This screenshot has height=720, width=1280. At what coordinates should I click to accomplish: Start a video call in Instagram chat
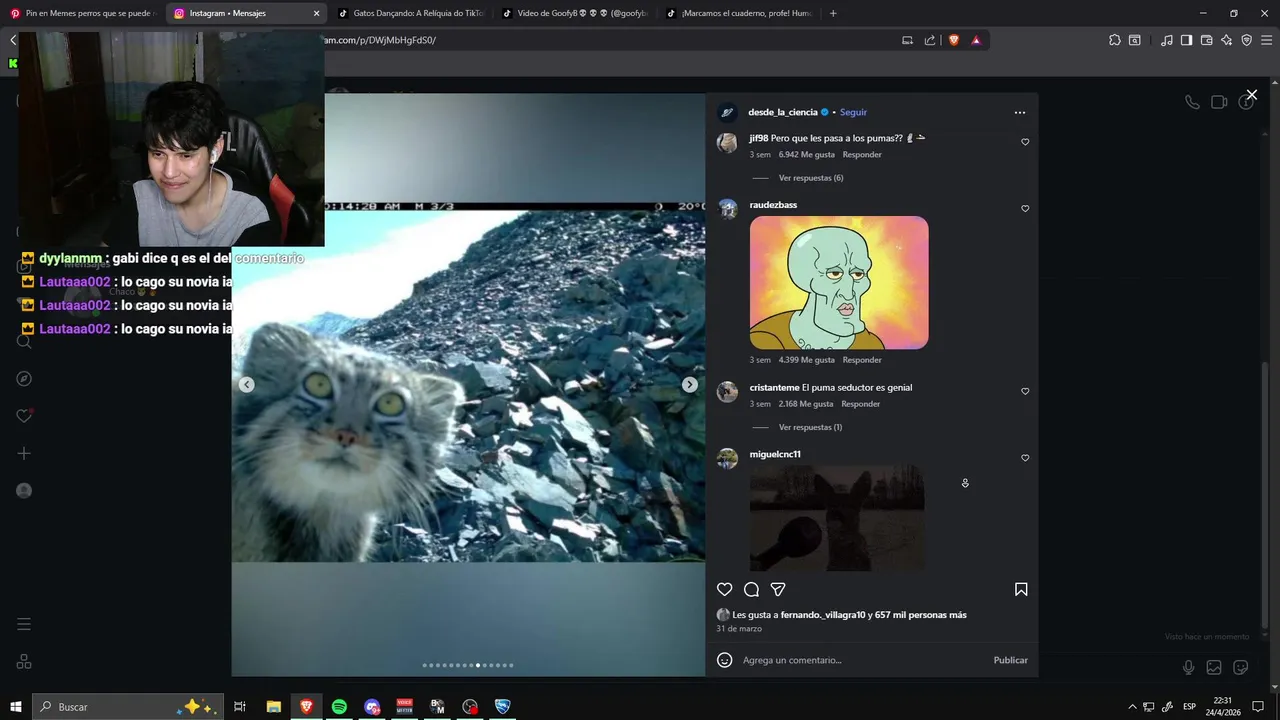coord(1219,102)
